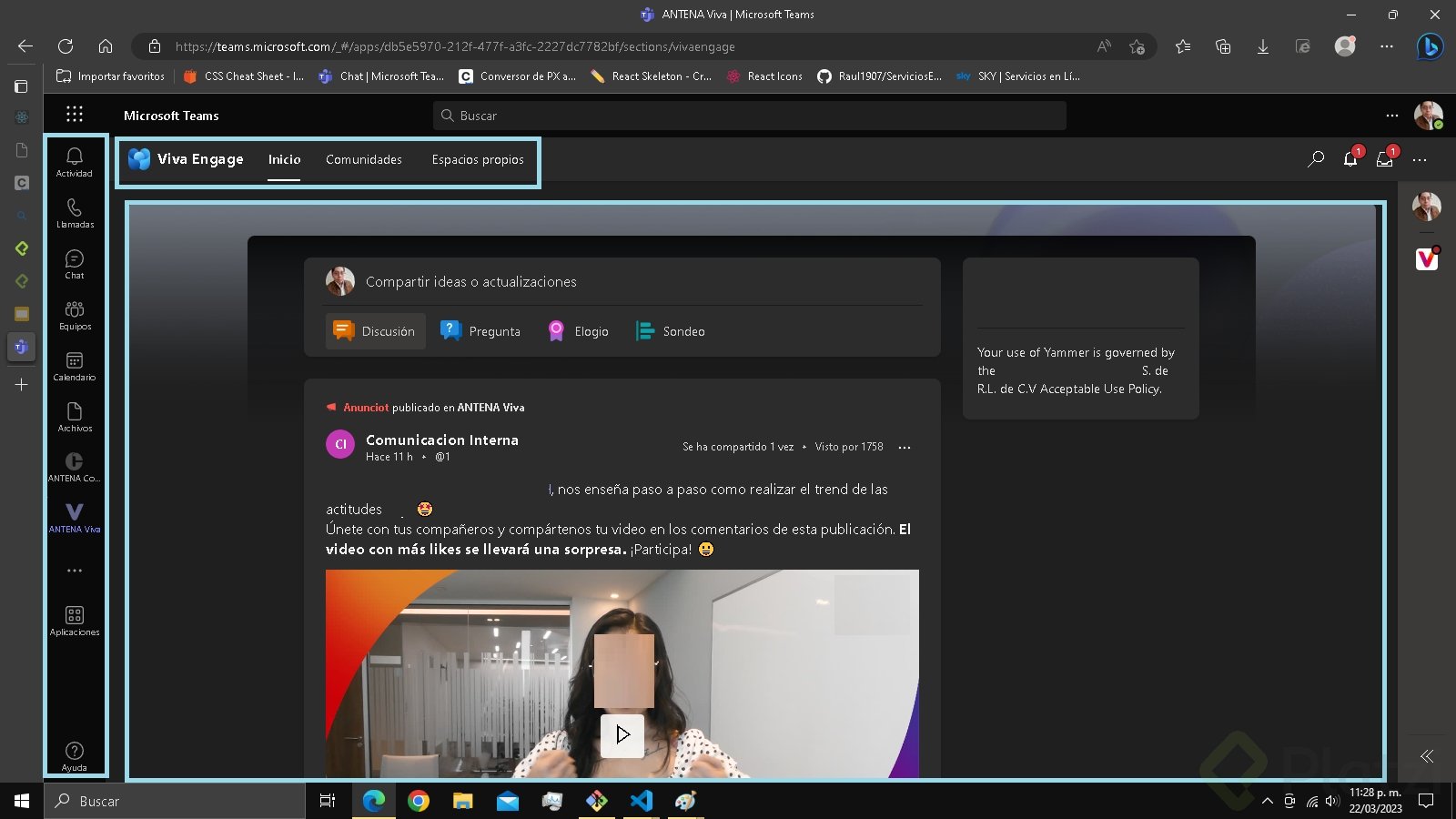Open Actividad in the Teams sidebar

coord(74,164)
